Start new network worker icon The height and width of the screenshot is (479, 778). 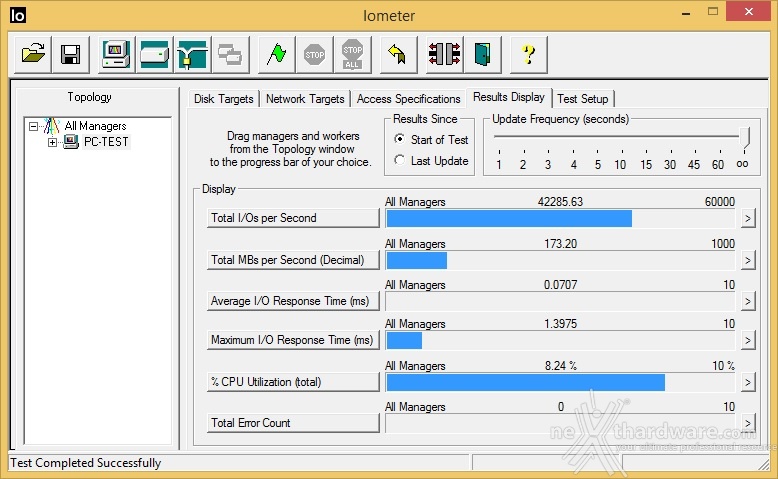click(192, 55)
